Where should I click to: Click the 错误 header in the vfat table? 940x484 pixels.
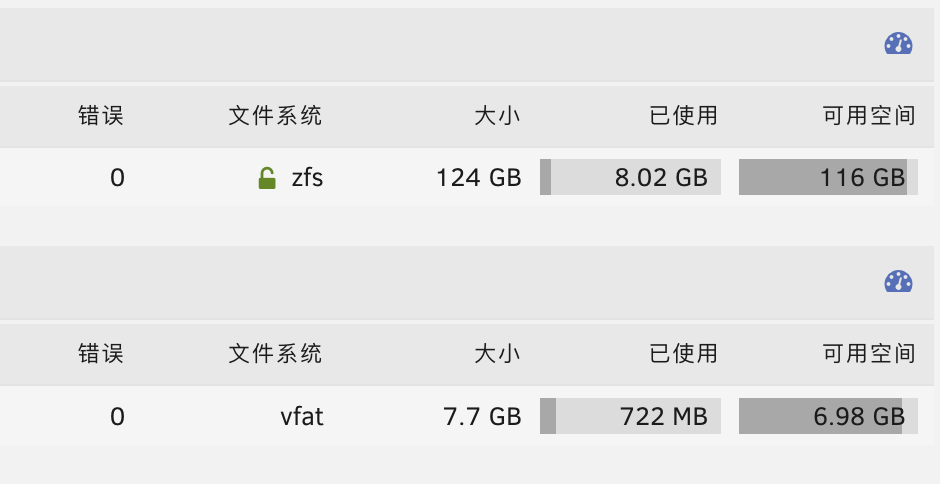101,353
